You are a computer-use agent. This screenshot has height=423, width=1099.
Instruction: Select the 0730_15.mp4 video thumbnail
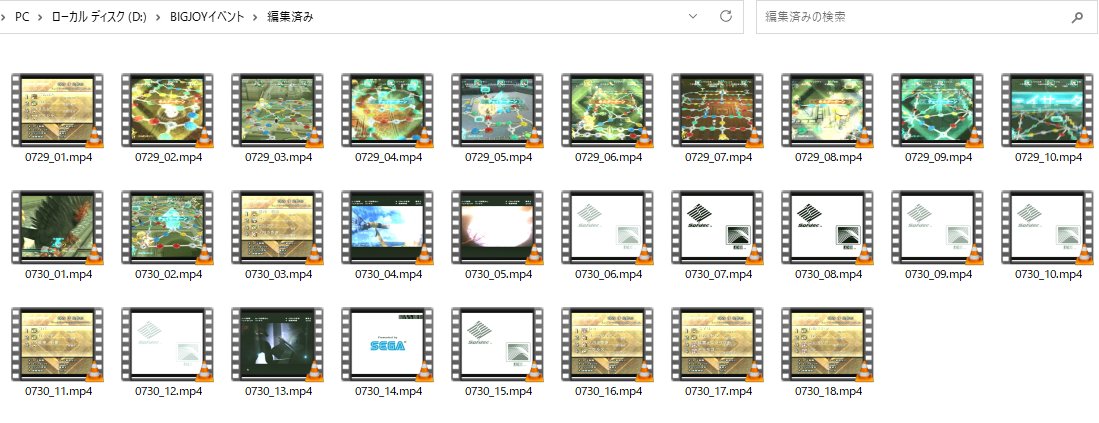click(x=498, y=345)
